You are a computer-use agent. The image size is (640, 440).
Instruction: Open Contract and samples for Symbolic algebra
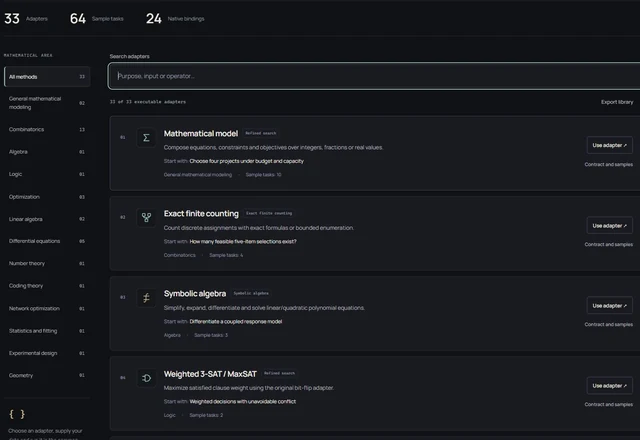[x=609, y=324]
